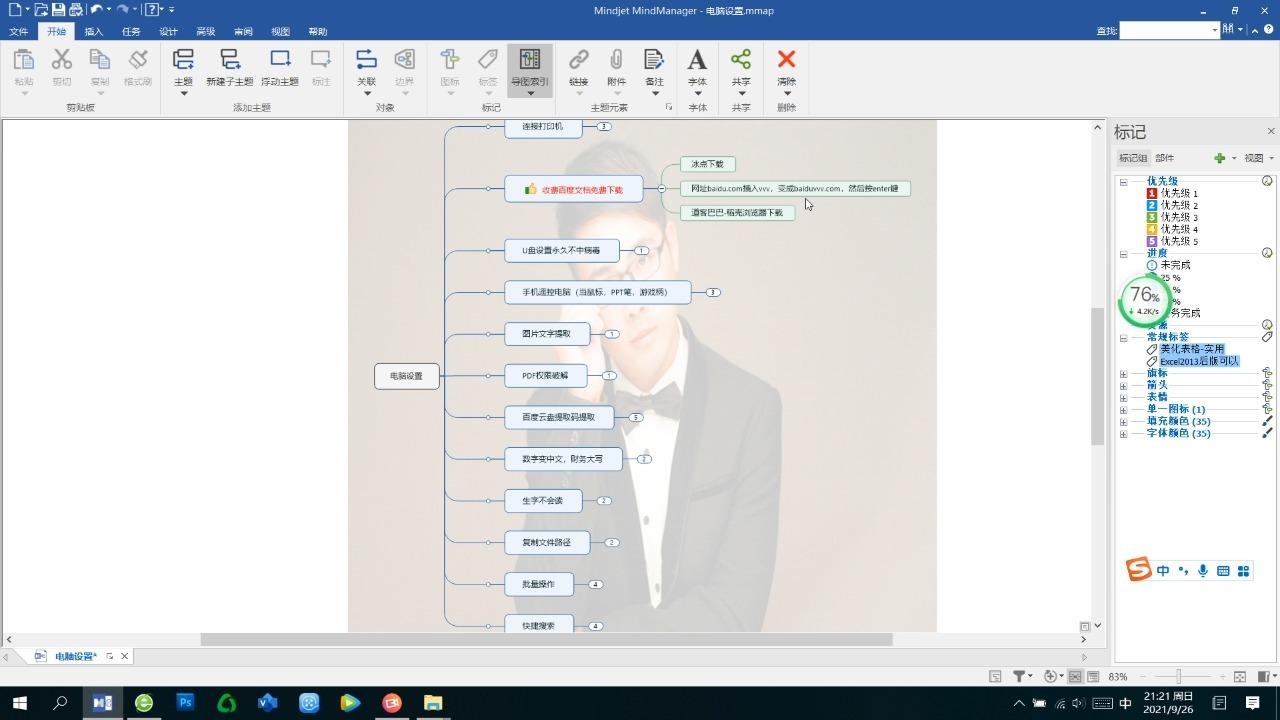The height and width of the screenshot is (720, 1280).
Task: Switch to 部件 tab in marker panel
Action: tap(1165, 158)
